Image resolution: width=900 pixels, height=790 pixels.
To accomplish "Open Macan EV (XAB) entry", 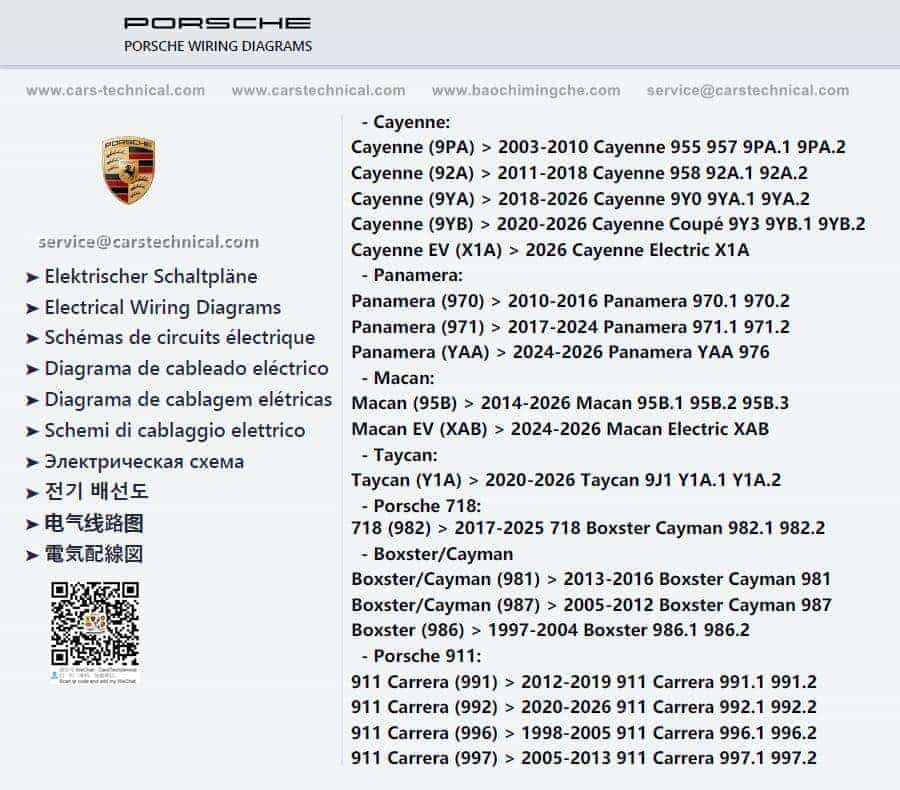I will pos(560,429).
